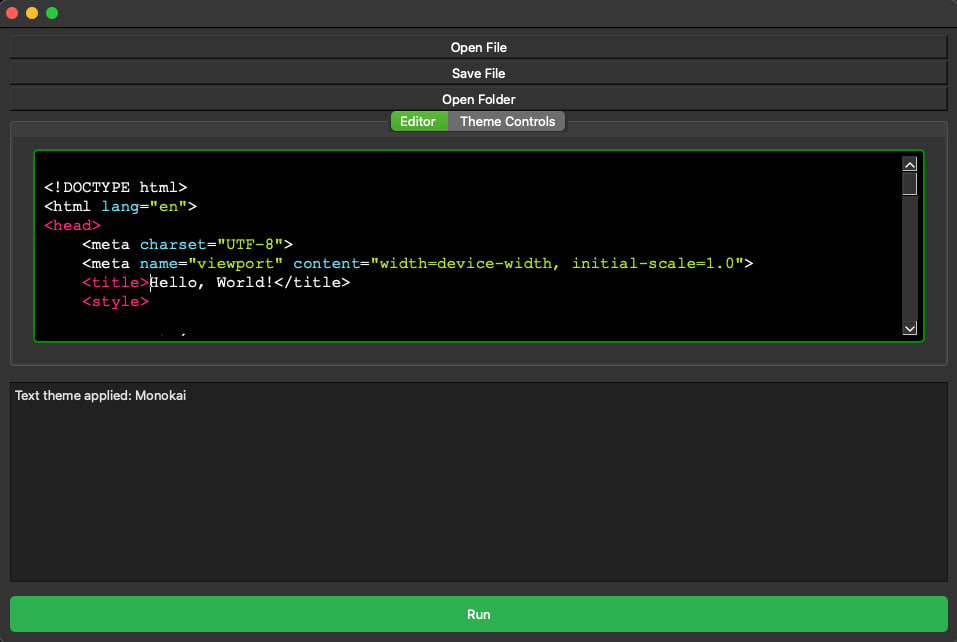Open the Theme Controls tab

click(507, 121)
